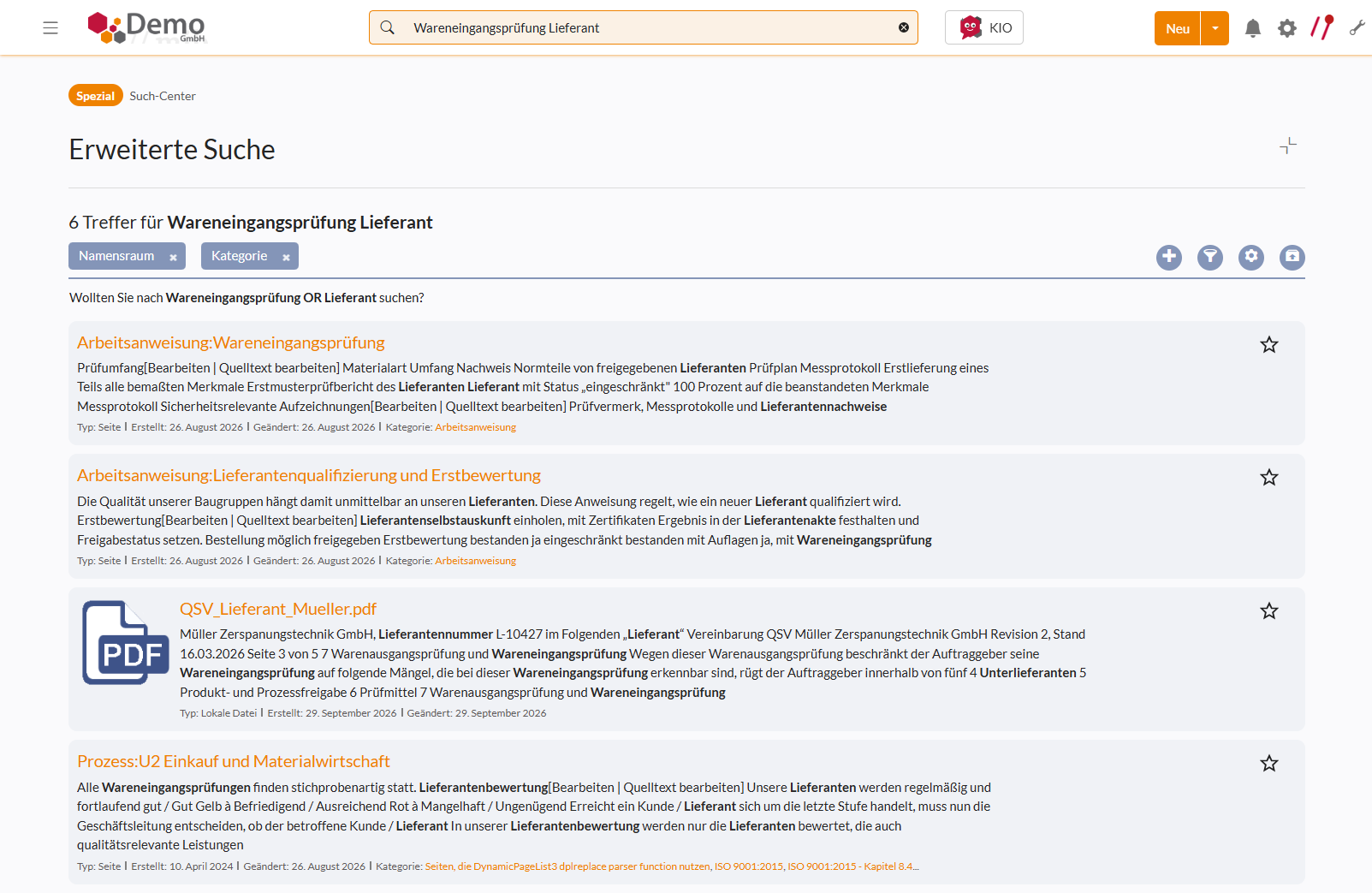Open Prozess:U2 Einkauf und Materialwirtschaft result
1372x893 pixels.
[x=234, y=761]
